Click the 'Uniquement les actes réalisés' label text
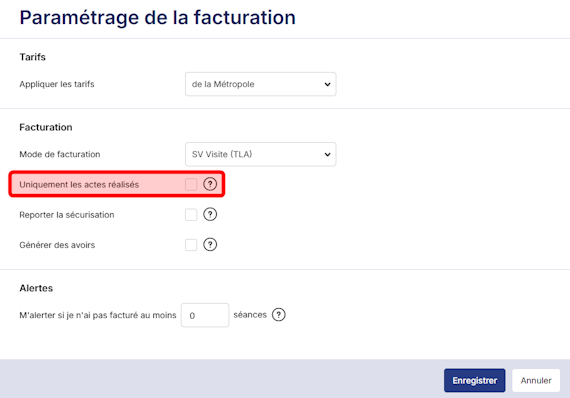This screenshot has height=398, width=570. pos(79,185)
